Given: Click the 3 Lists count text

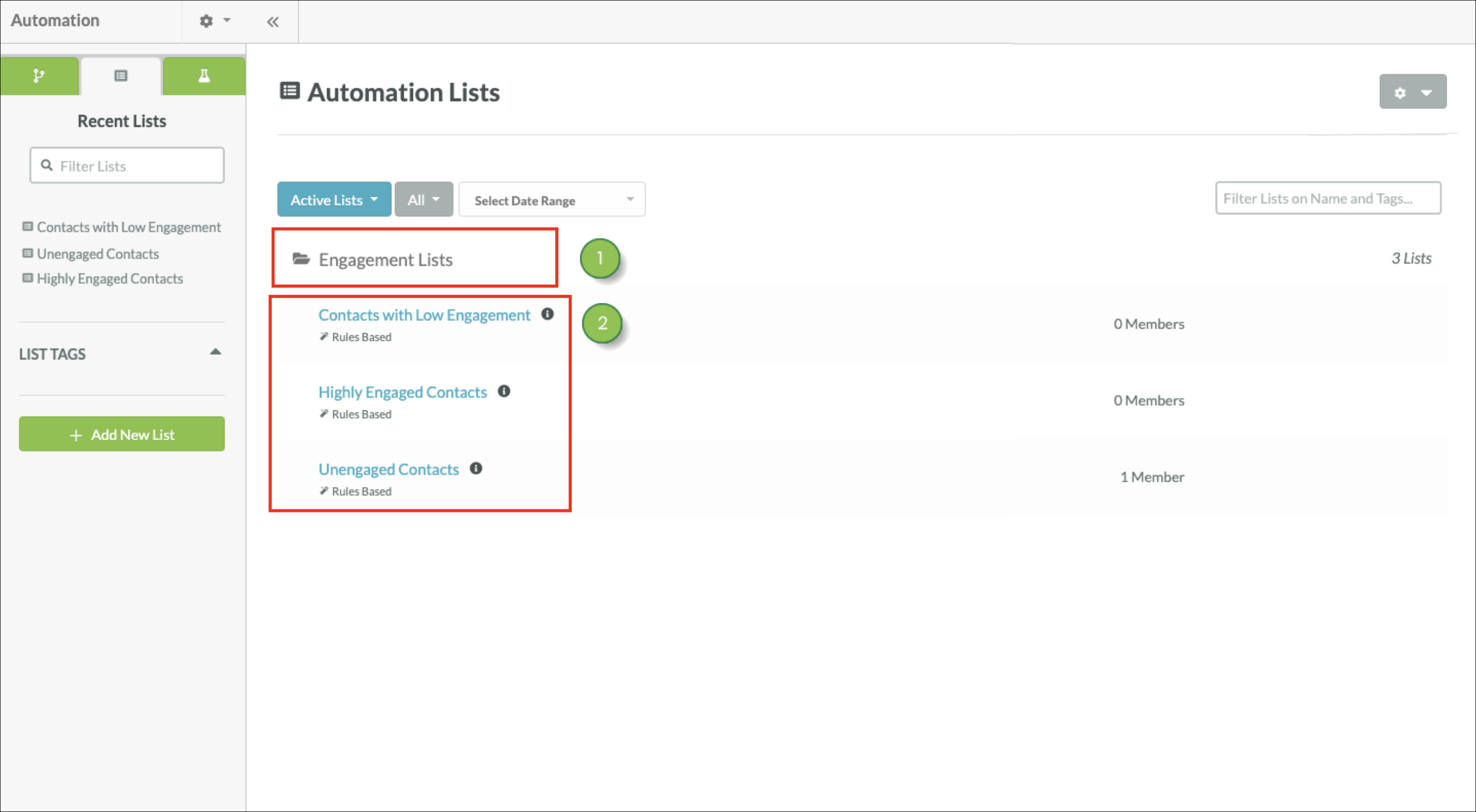Looking at the screenshot, I should [x=1412, y=258].
